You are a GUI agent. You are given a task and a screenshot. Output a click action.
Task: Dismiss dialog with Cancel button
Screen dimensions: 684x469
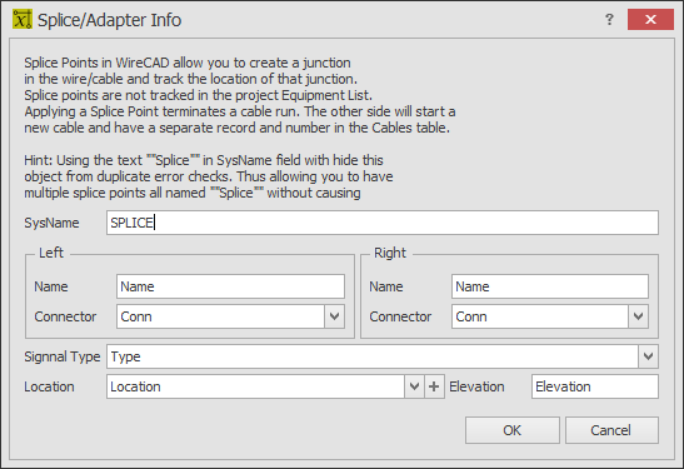(612, 431)
